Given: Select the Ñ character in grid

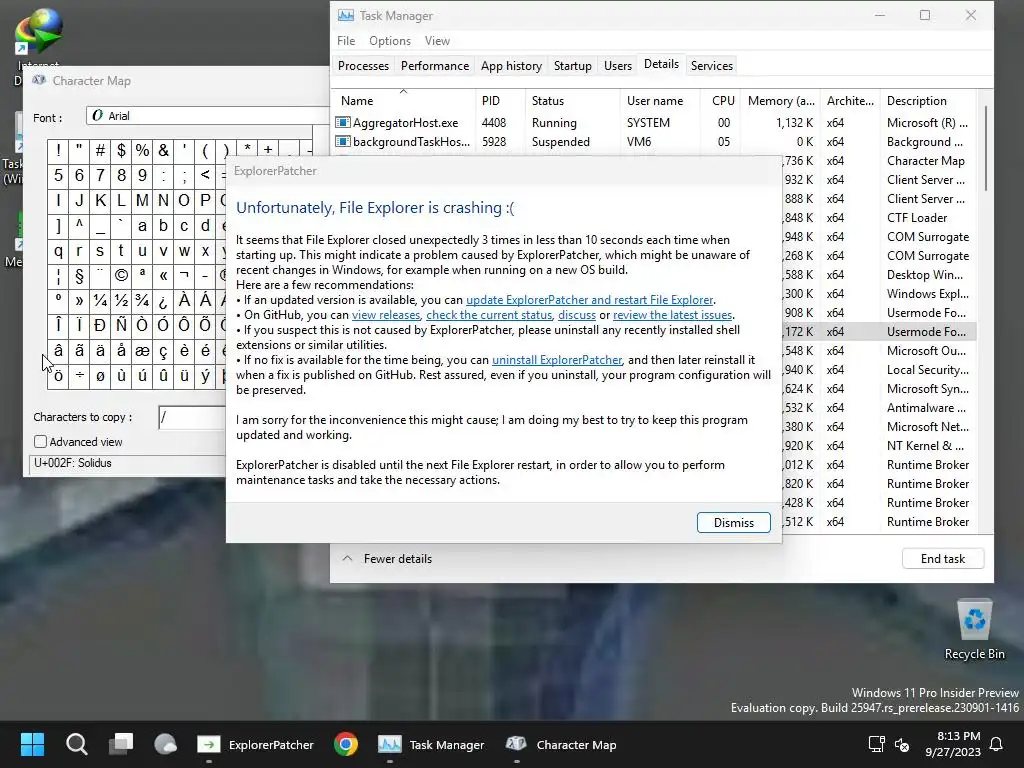Looking at the screenshot, I should pos(121,325).
